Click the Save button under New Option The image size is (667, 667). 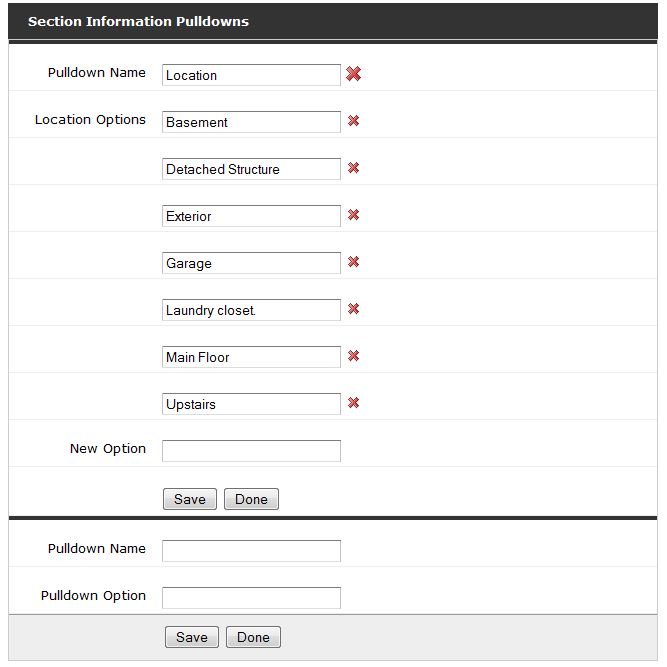[x=190, y=499]
